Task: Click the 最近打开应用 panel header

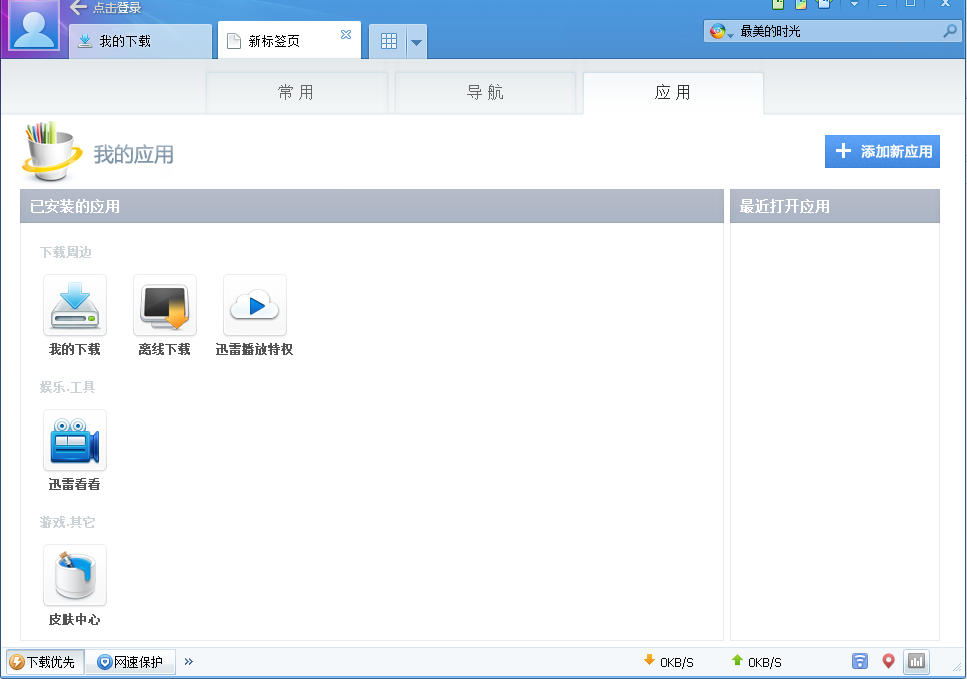Action: click(x=835, y=206)
